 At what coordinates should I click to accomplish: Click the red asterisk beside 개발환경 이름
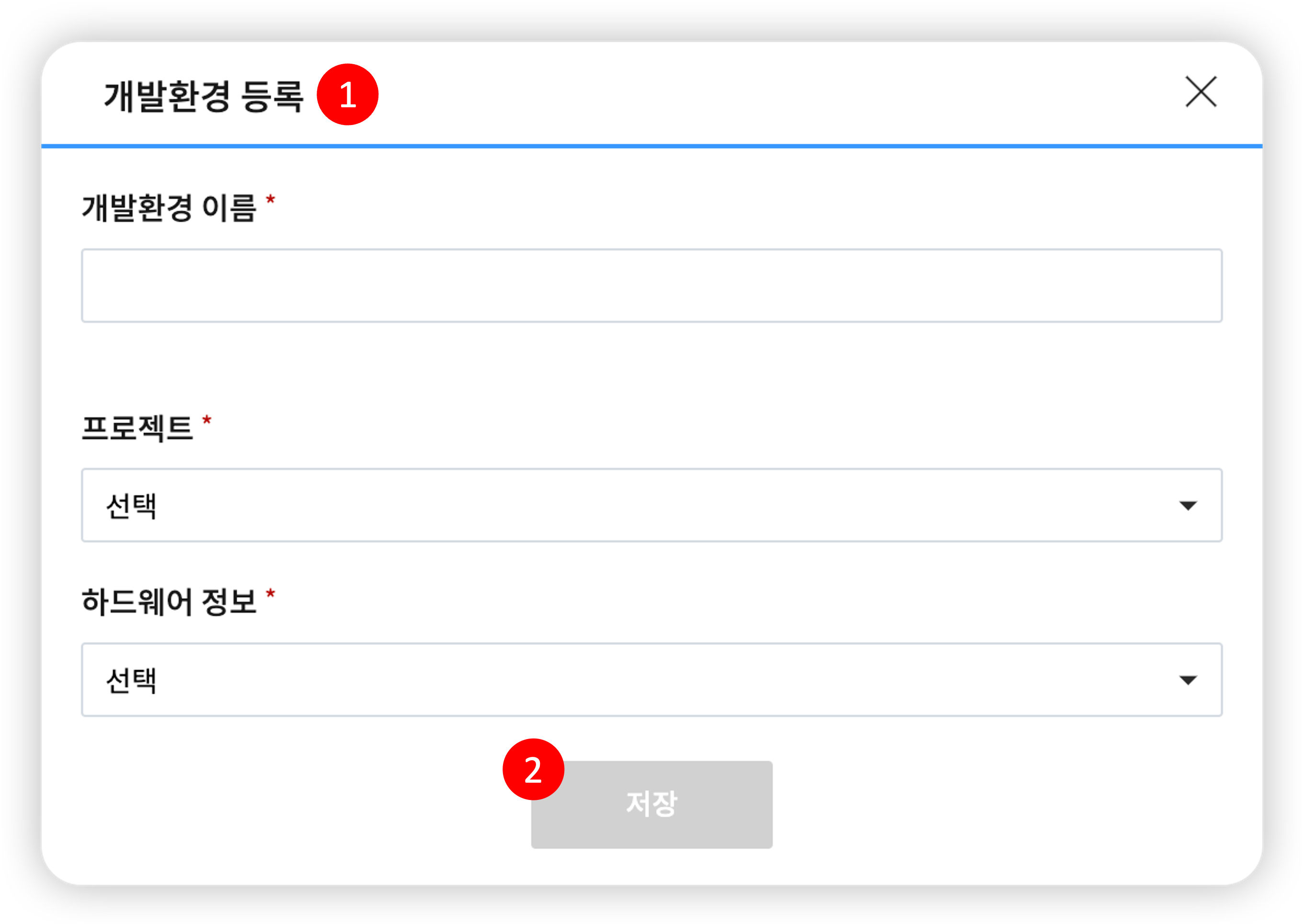coord(271,200)
